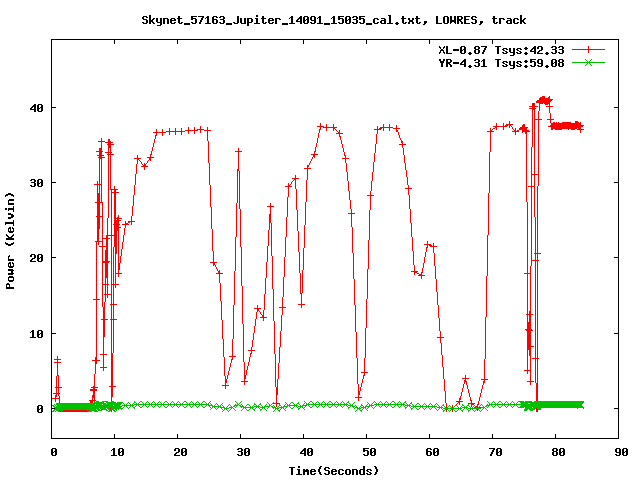Click the green legend line sample
This screenshot has height=480, width=640.
tap(588, 62)
